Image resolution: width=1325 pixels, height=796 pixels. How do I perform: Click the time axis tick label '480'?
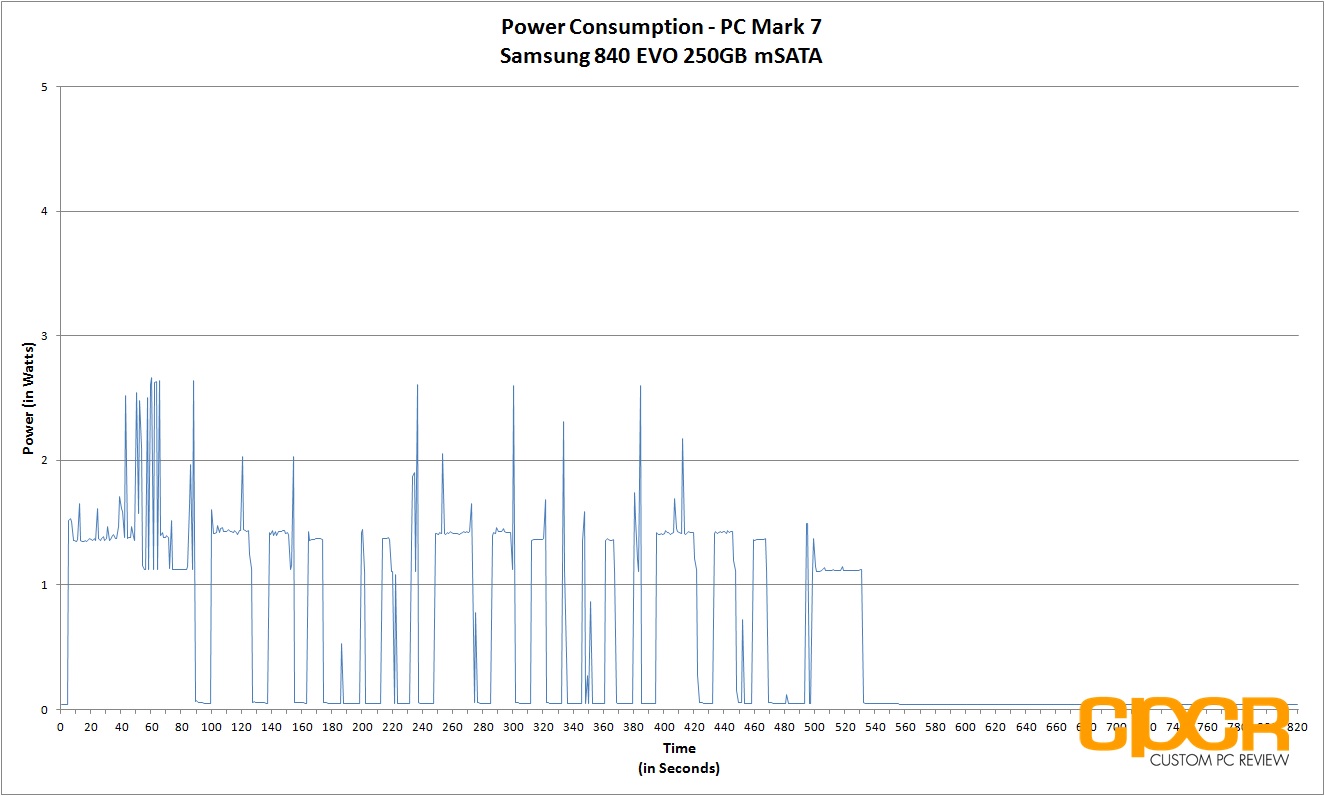click(x=785, y=727)
